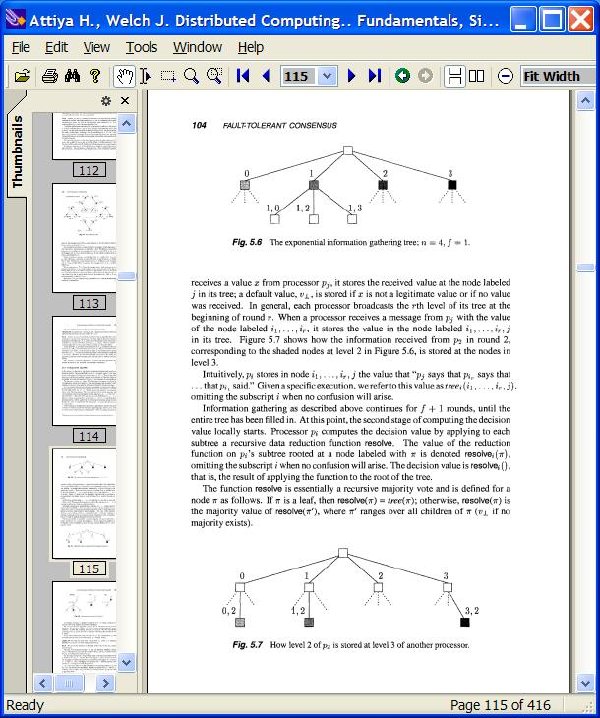Open search with the binoculars icon
This screenshot has width=600, height=718.
tap(72, 76)
